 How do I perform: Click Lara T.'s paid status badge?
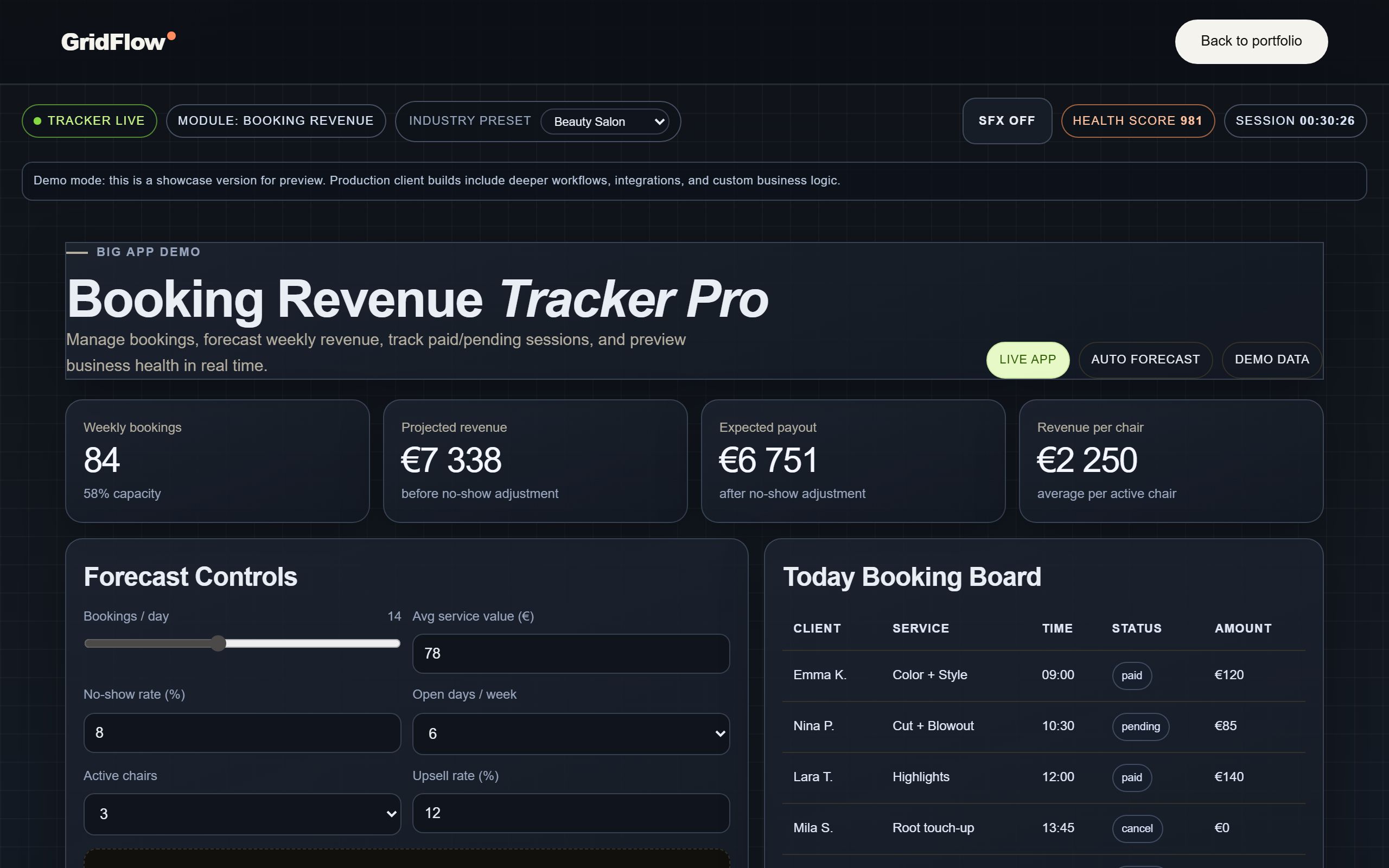coord(1131,777)
